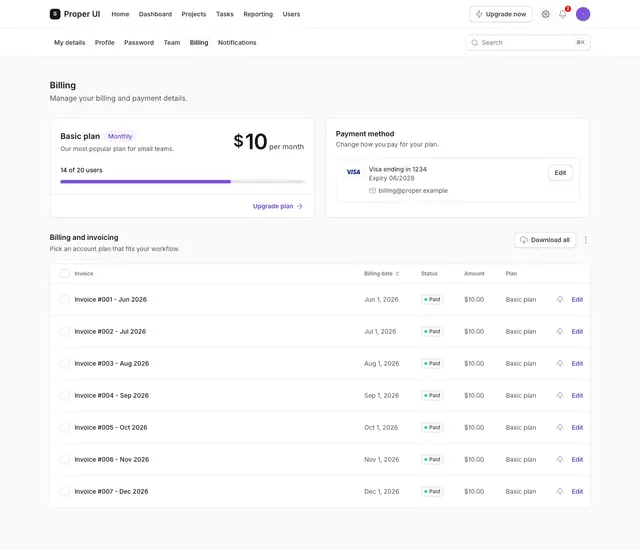
Task: Download Invoice #006 with its cloud icon
Action: tap(560, 459)
